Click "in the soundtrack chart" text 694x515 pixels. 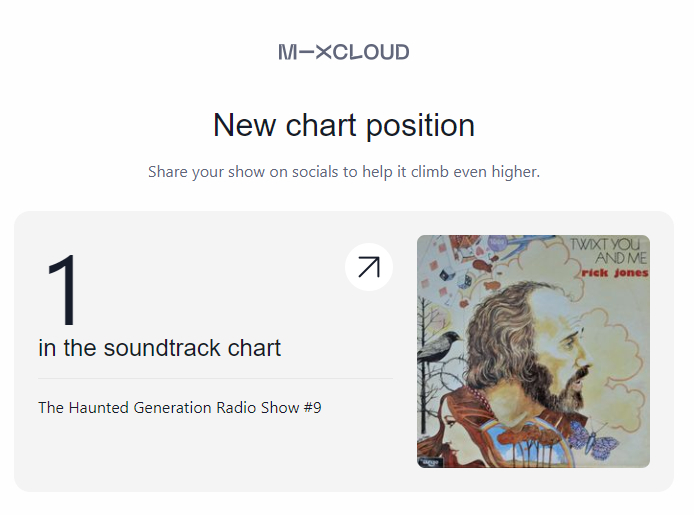pyautogui.click(x=160, y=348)
